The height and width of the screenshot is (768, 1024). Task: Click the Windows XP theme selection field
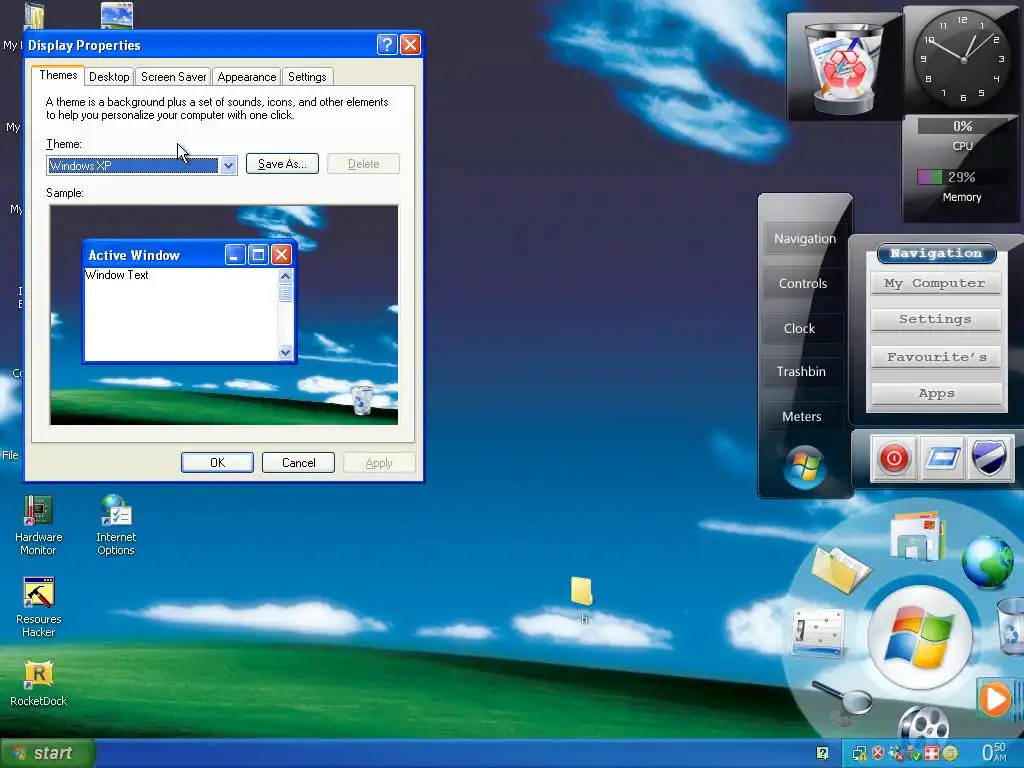133,165
